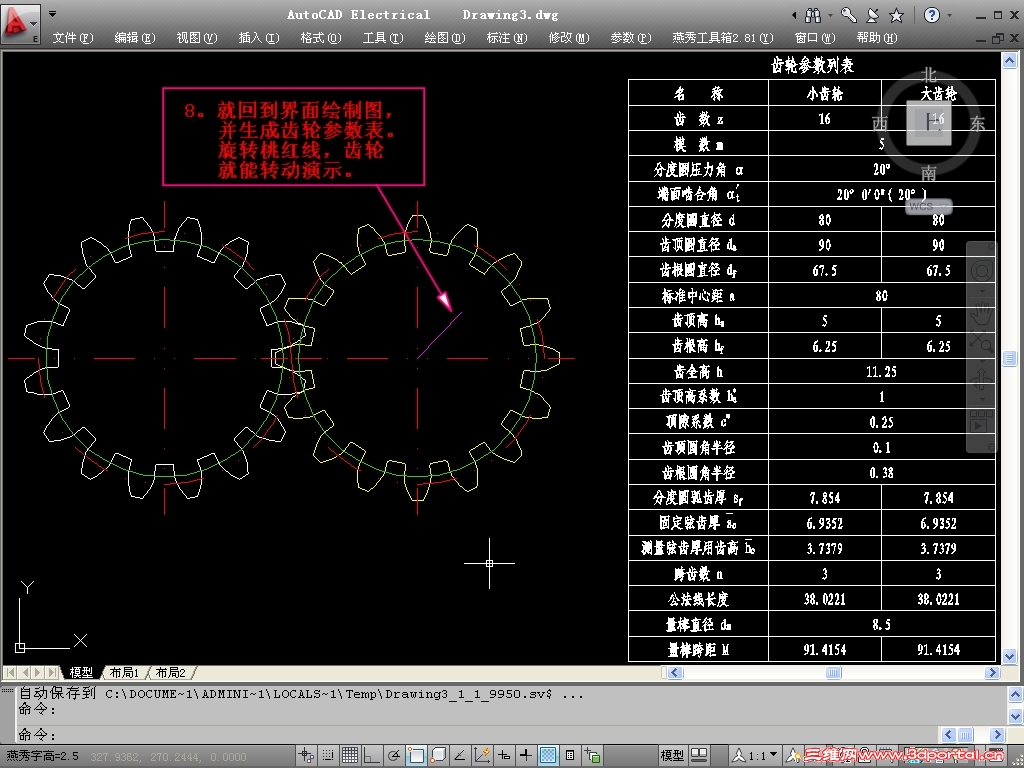Open Quick View Layouts in status bar

coord(699,756)
